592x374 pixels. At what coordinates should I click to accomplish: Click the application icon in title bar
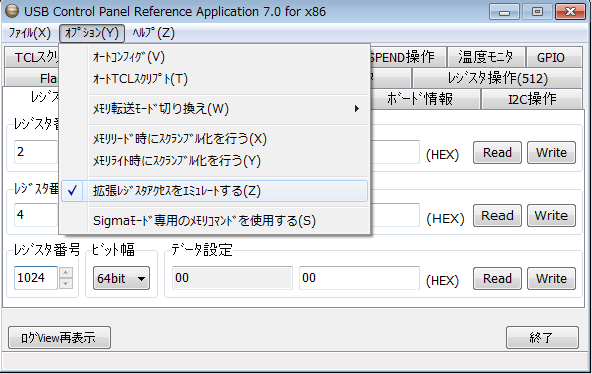[x=12, y=11]
